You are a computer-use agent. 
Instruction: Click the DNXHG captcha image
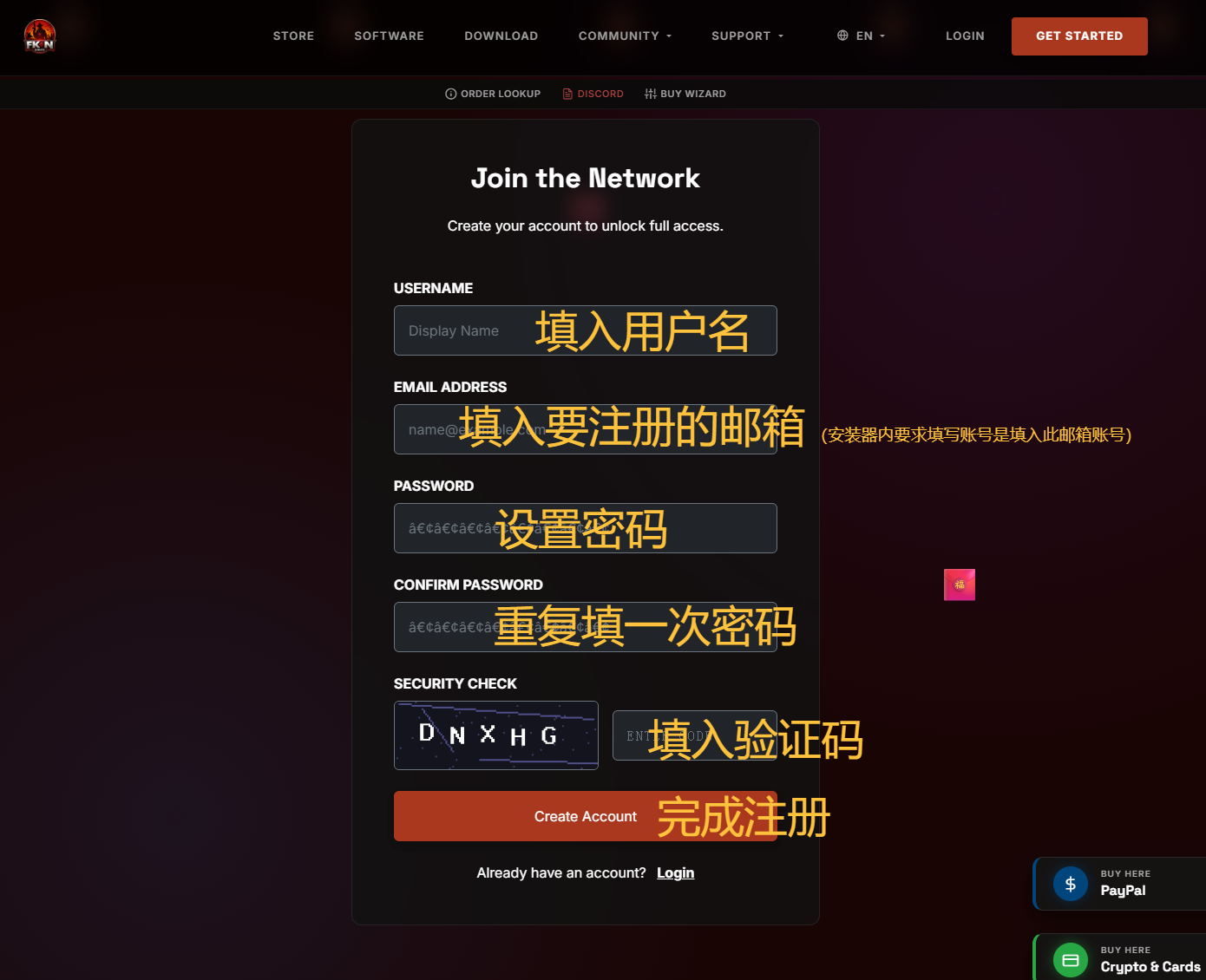pyautogui.click(x=495, y=735)
